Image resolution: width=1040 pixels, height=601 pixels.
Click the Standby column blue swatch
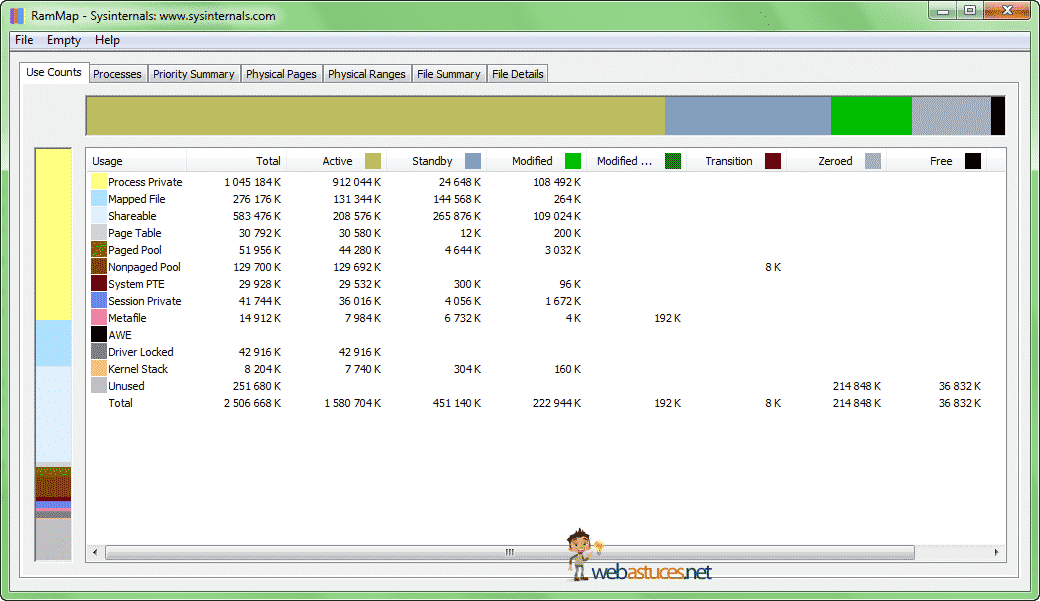tap(473, 161)
